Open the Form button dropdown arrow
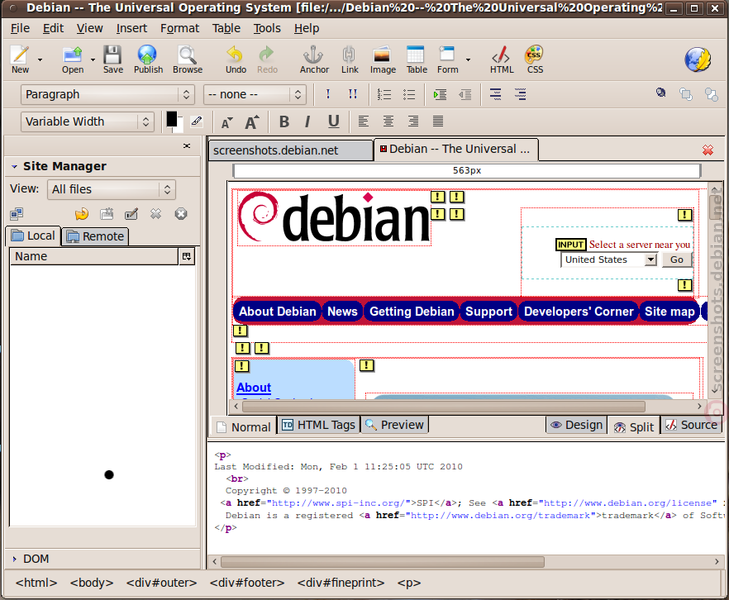Viewport: 729px width, 600px height. coord(468,59)
